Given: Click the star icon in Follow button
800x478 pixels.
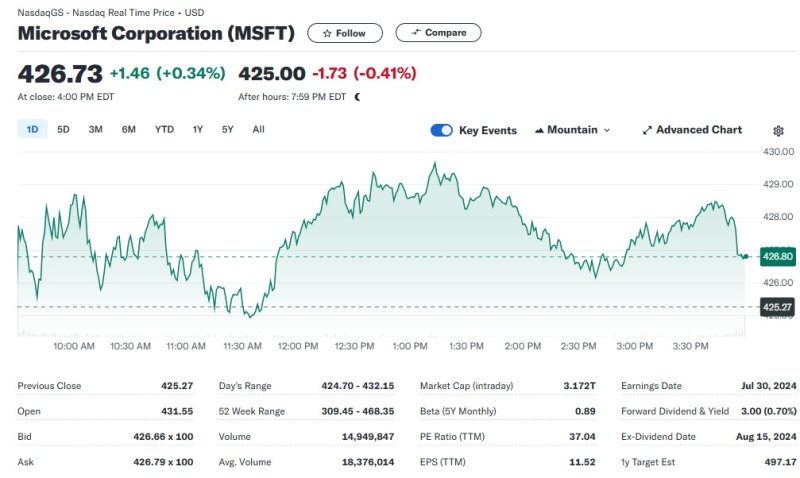Looking at the screenshot, I should tap(326, 33).
